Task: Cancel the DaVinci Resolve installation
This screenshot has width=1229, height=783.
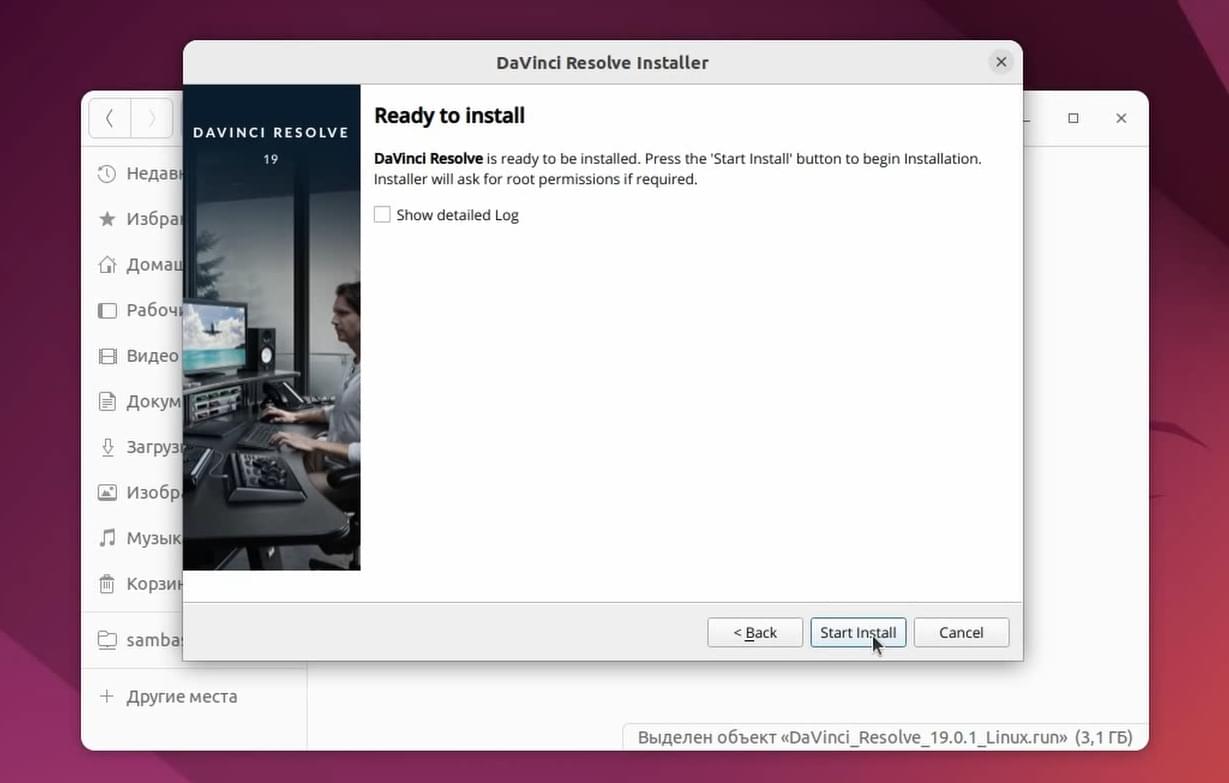Action: [x=961, y=633]
